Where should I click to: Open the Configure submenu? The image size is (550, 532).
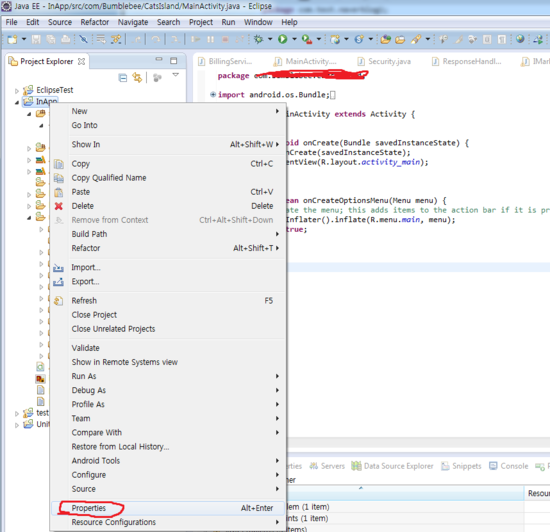tap(168, 475)
